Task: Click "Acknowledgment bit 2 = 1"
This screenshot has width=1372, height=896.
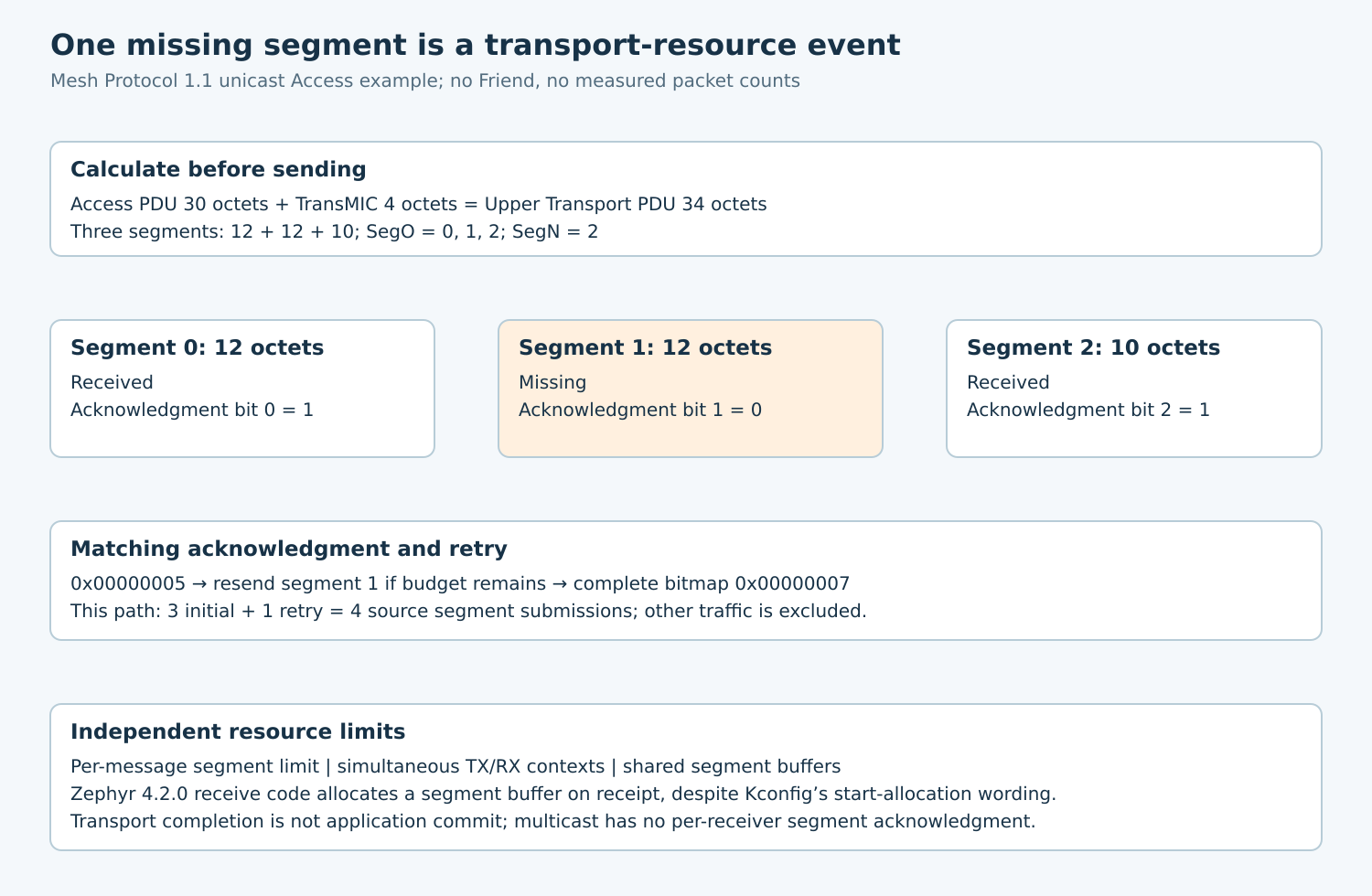Action: (x=1088, y=410)
